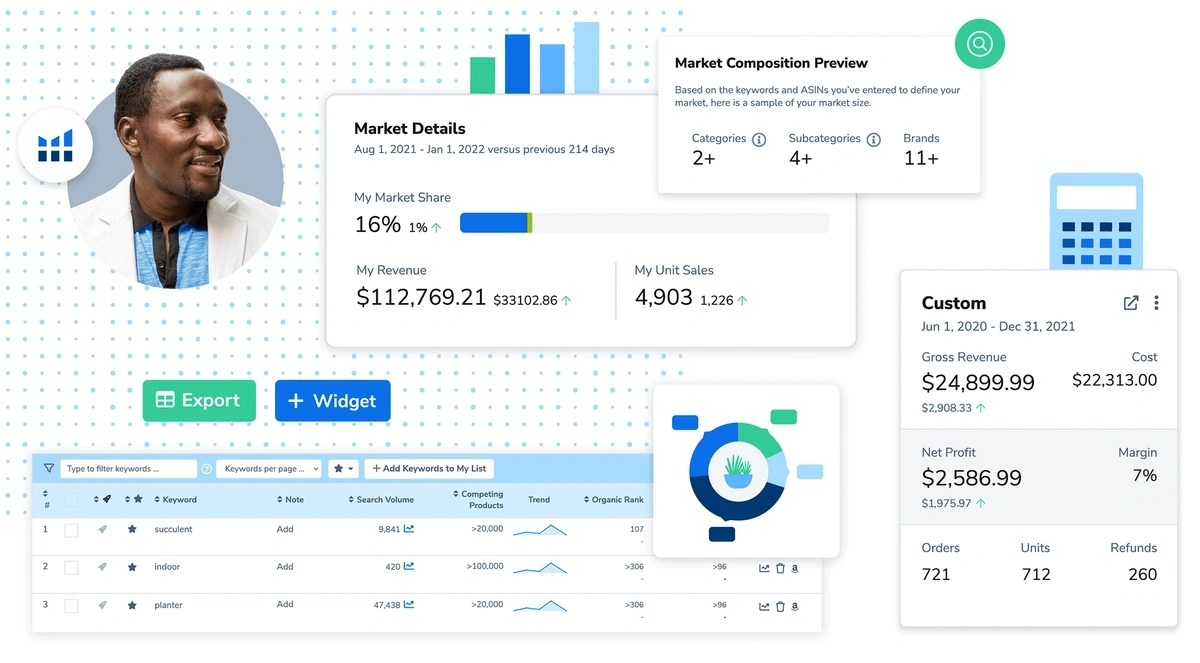Image resolution: width=1200 pixels, height=663 pixels.
Task: Click Add Keywords to My List
Action: coord(429,468)
